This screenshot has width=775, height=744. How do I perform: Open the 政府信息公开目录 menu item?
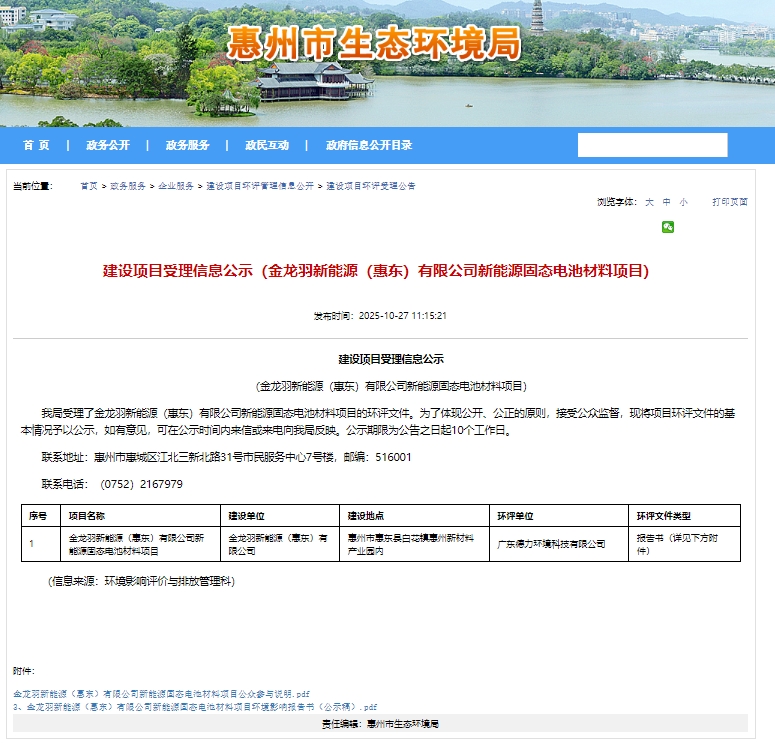click(x=369, y=145)
